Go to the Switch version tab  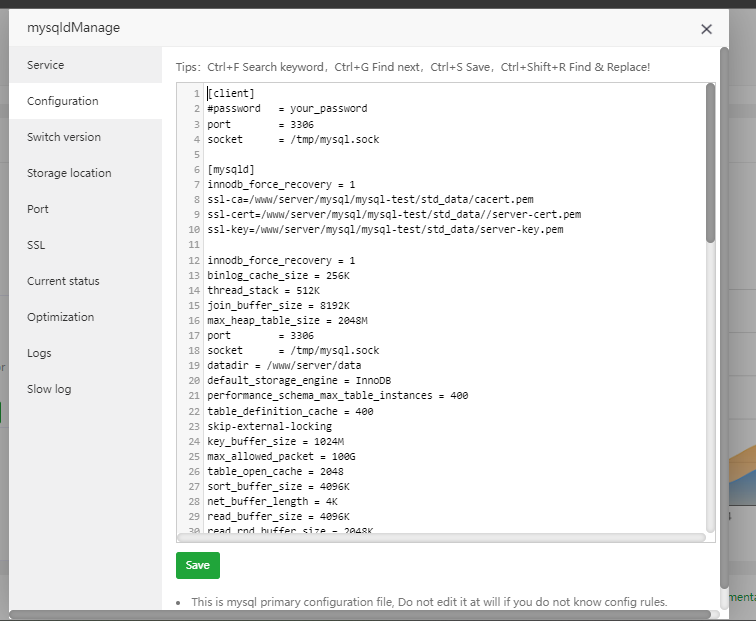(63, 137)
